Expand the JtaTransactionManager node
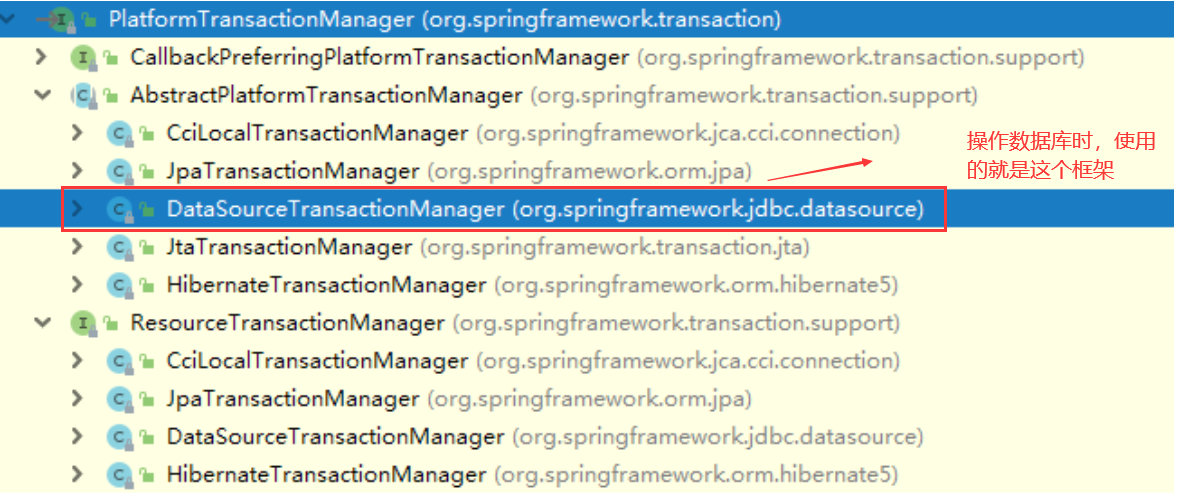The height and width of the screenshot is (500, 1179). [x=78, y=246]
